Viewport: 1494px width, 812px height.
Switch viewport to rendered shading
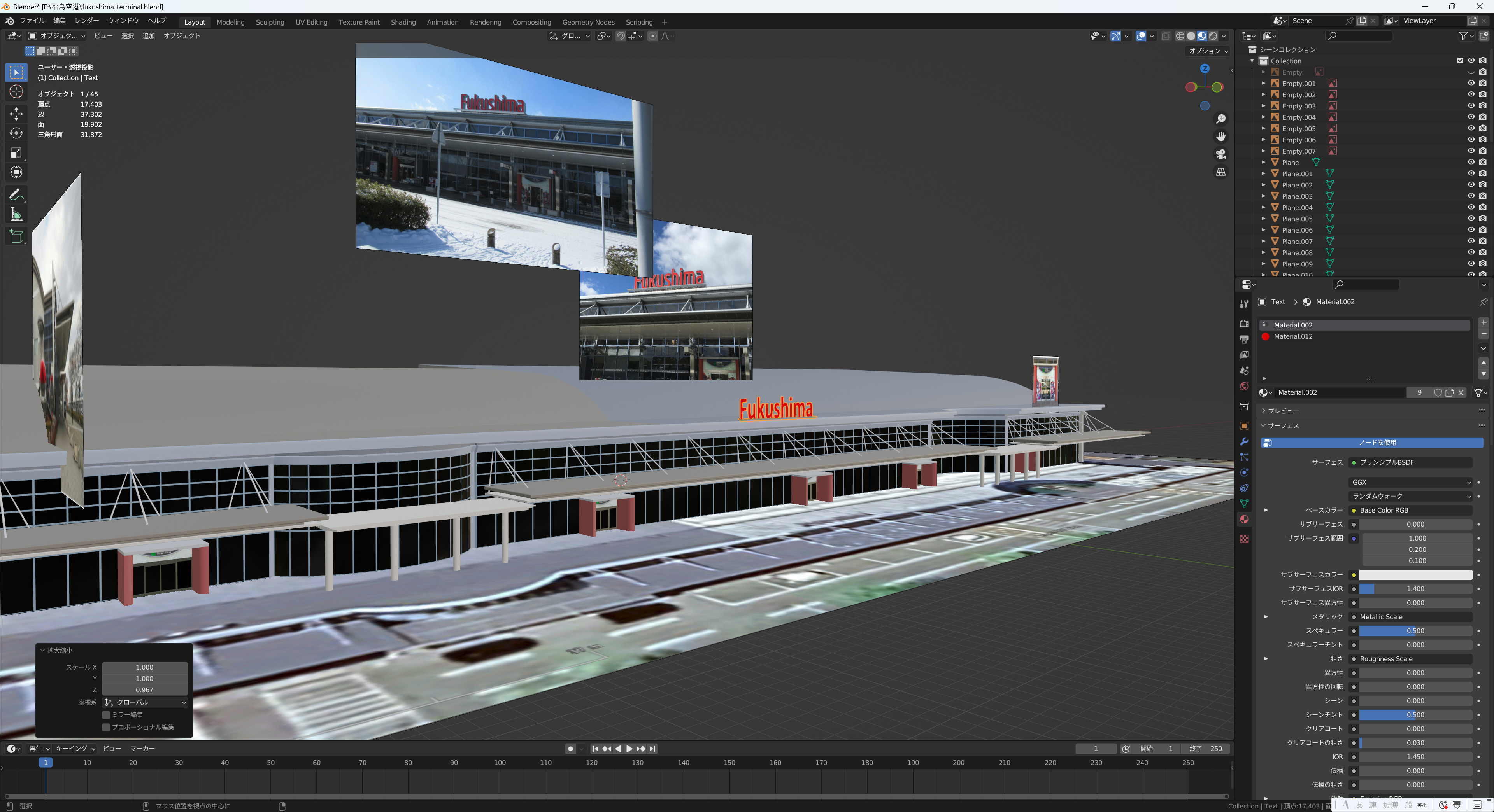click(1213, 36)
